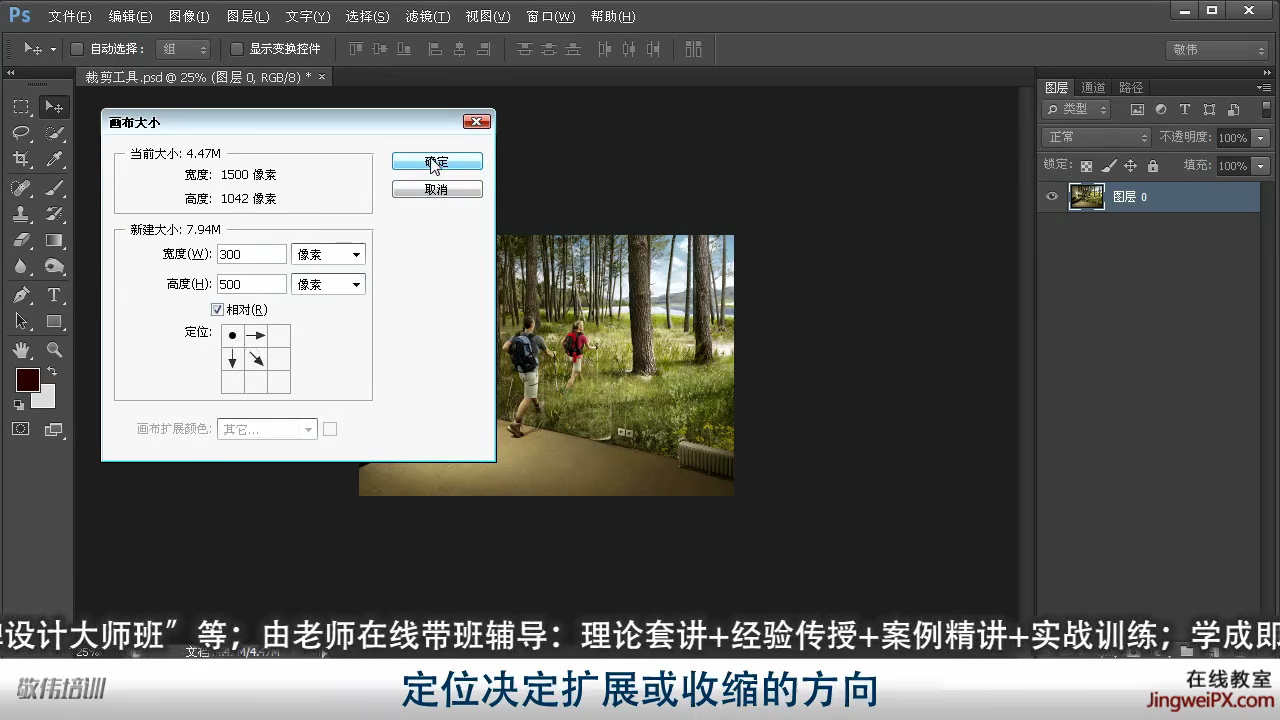Enable the 显示变换控件 checkbox
The height and width of the screenshot is (720, 1280).
tap(237, 49)
